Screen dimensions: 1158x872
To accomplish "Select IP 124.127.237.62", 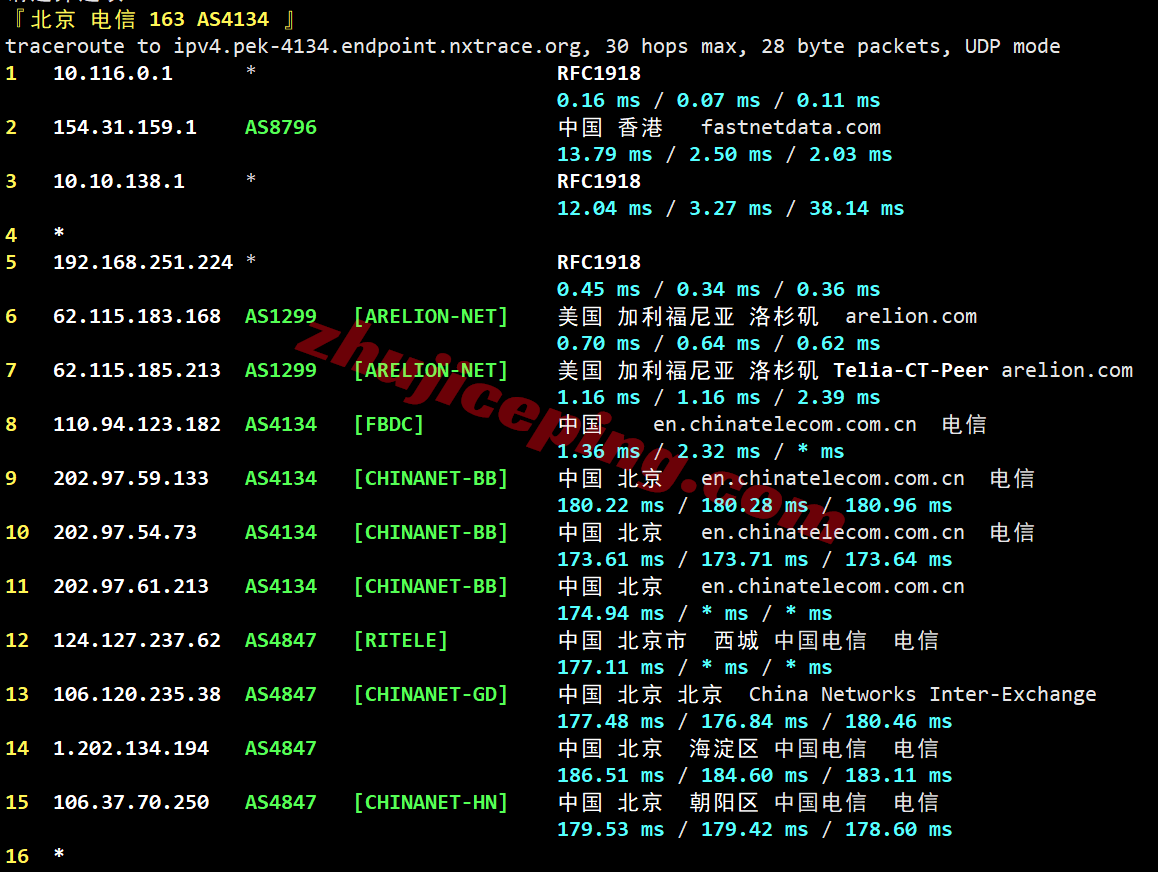I will click(x=137, y=640).
